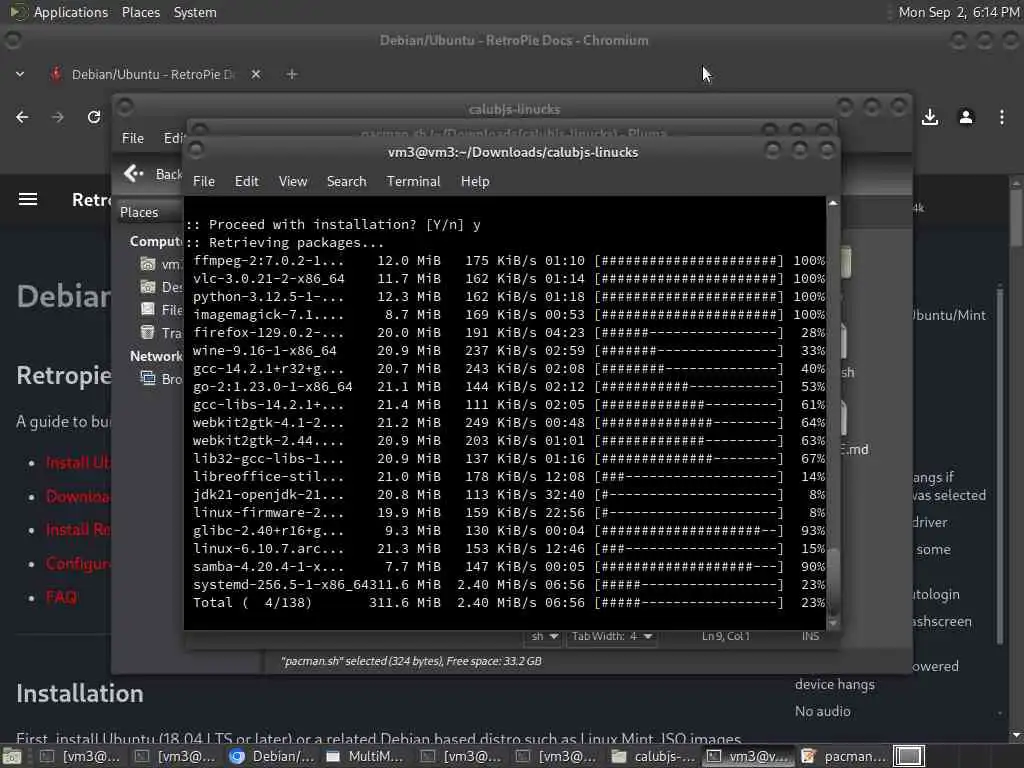This screenshot has width=1024, height=768.
Task: Click the firefox-129.0.2 download row
Action: click(508, 332)
